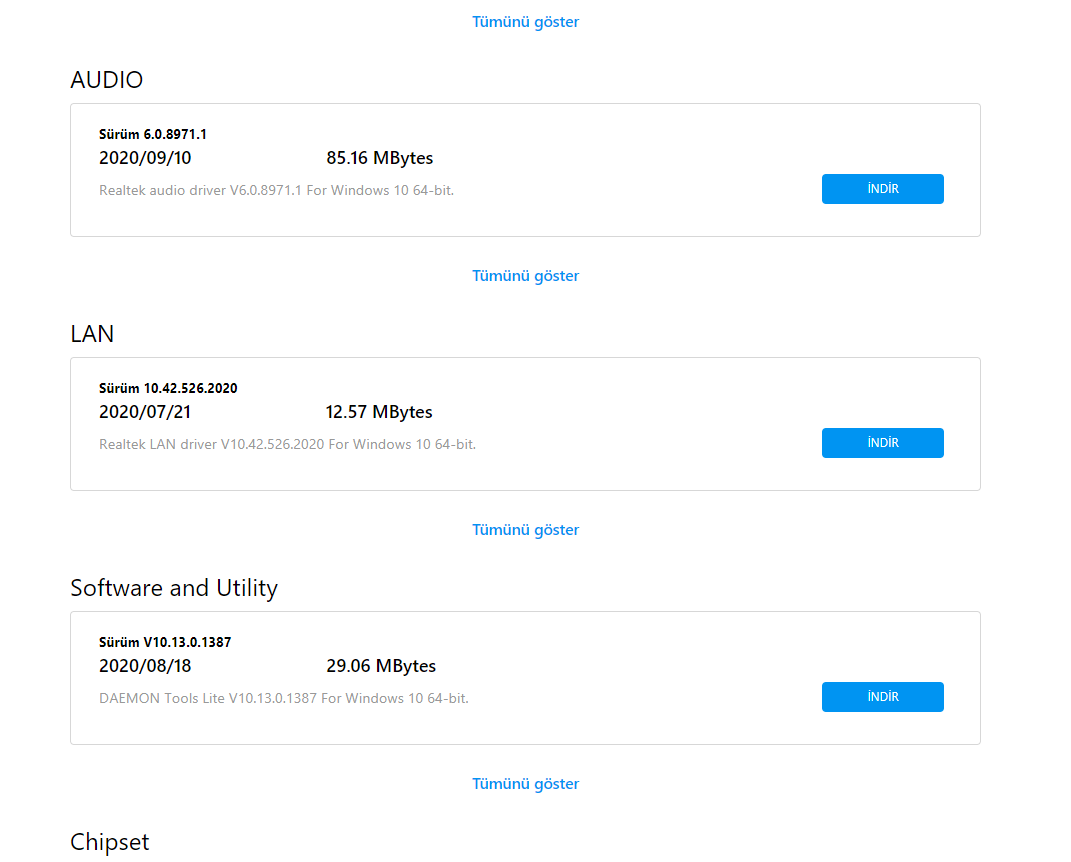Click the Sürüm V10.13.0.1387 version label
Viewport: 1071px width, 862px height.
click(165, 642)
